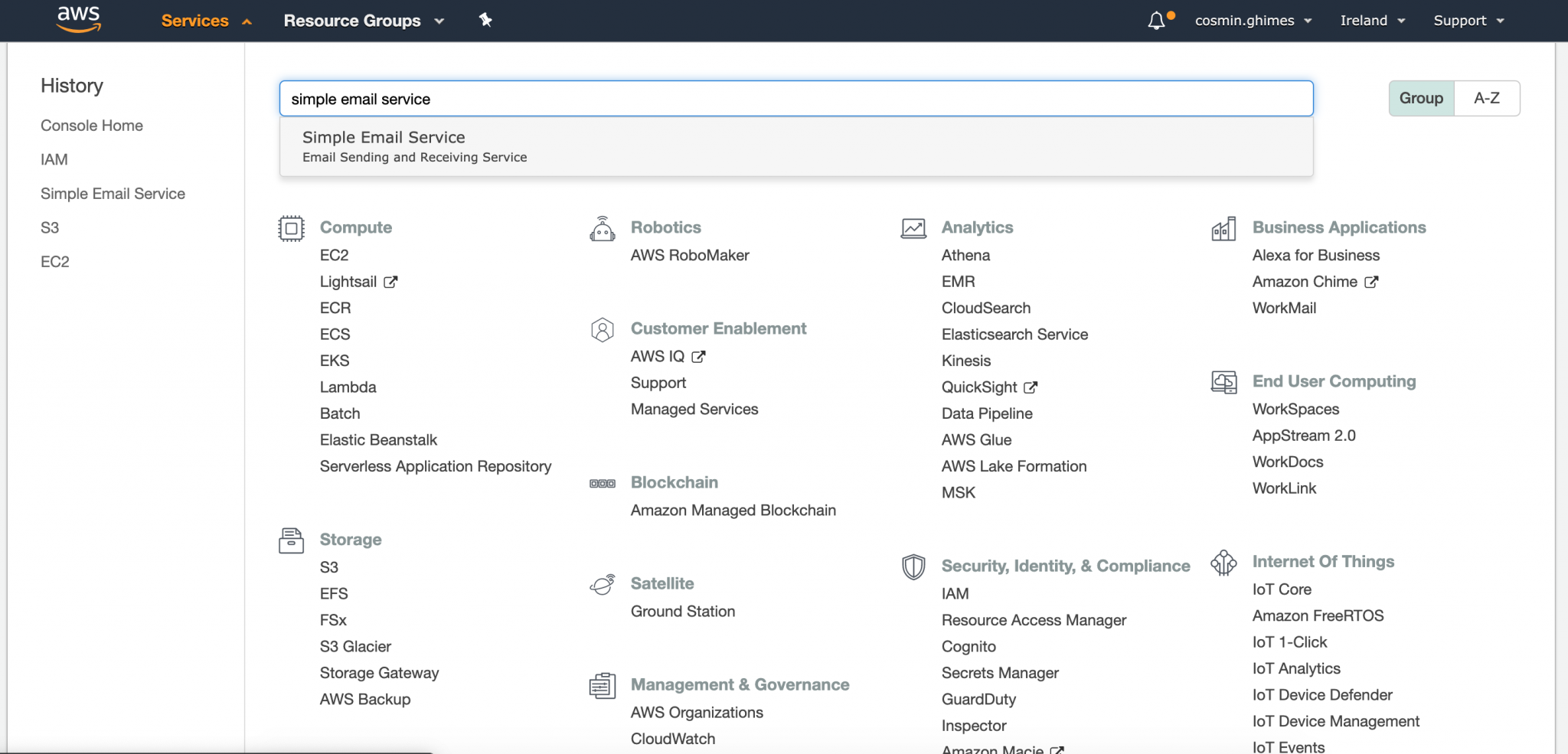Open the EC2 service link
Screen dimensions: 1568x754
335,255
